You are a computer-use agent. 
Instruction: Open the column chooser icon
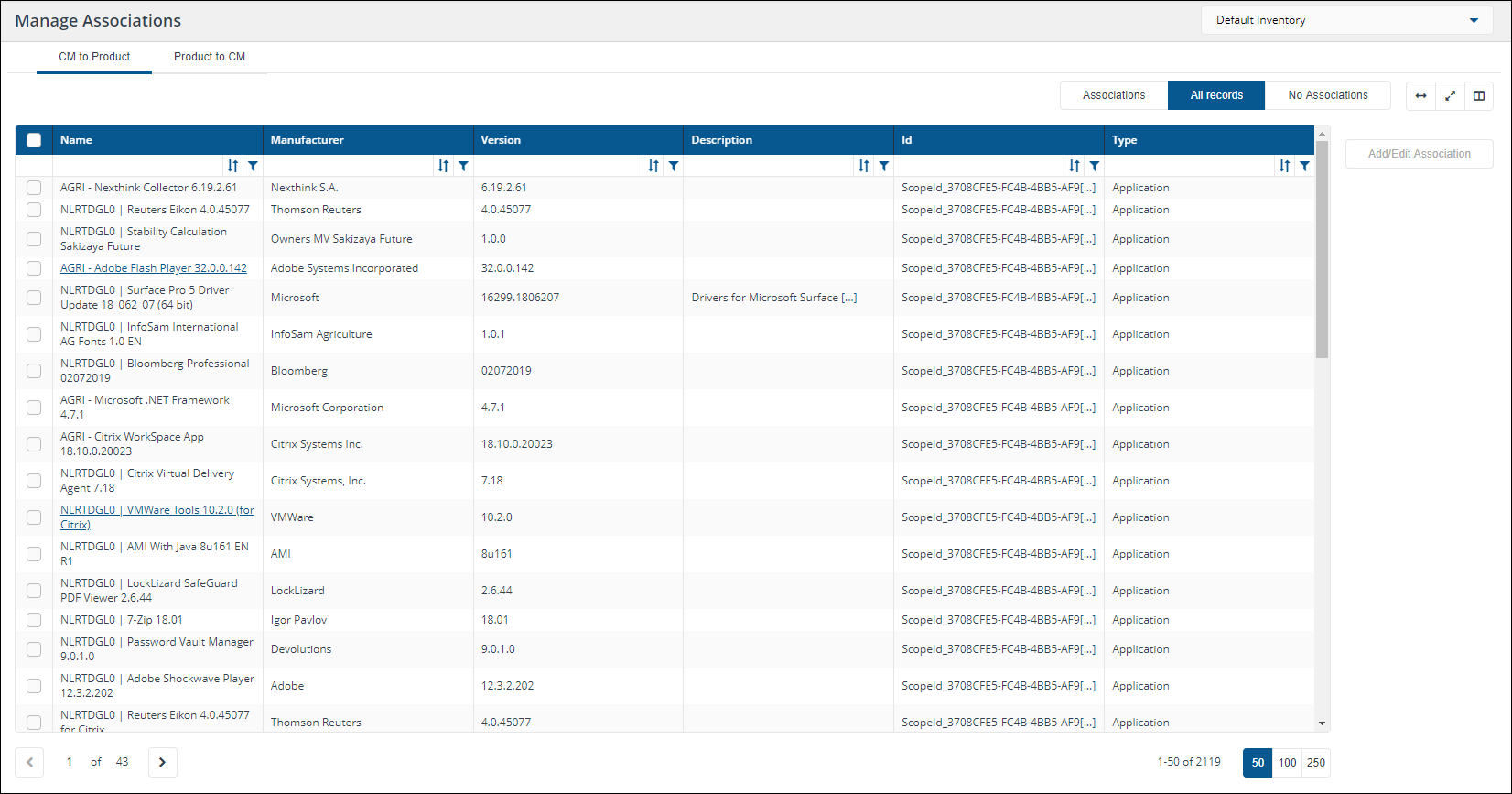[x=1479, y=96]
